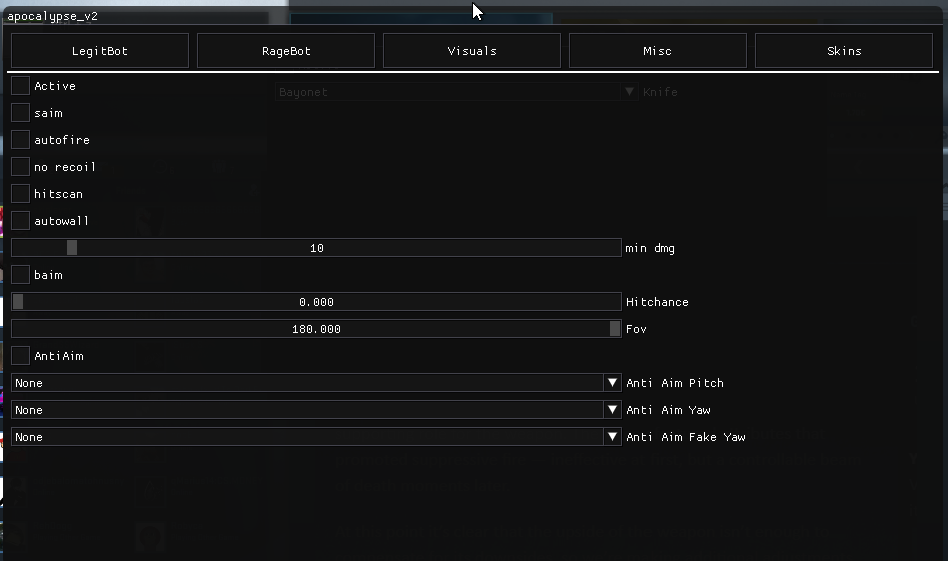This screenshot has height=561, width=948.
Task: Switch to the LegitBot tab
Action: point(100,51)
